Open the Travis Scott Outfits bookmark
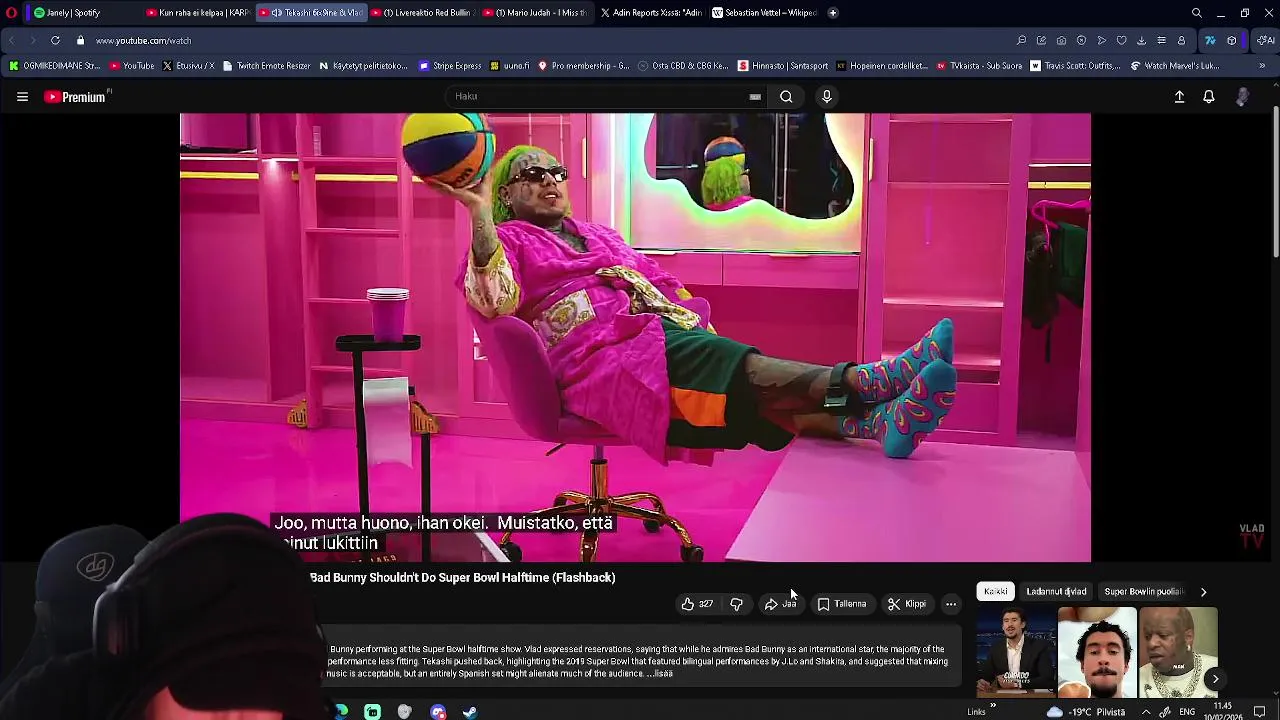Screen dimensions: 1280x720 [1074, 66]
